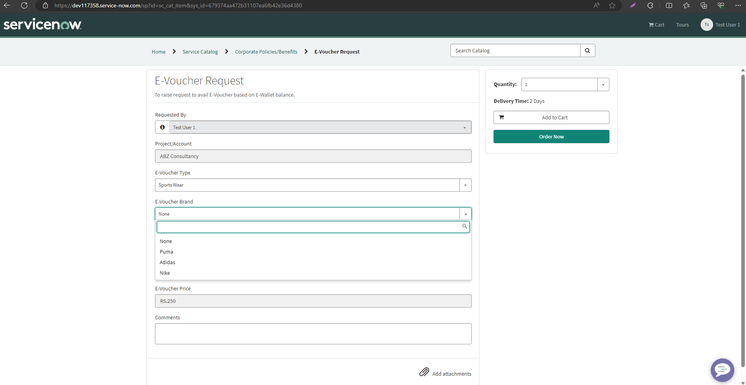Click Add attachments link
746x385 pixels.
click(452, 374)
